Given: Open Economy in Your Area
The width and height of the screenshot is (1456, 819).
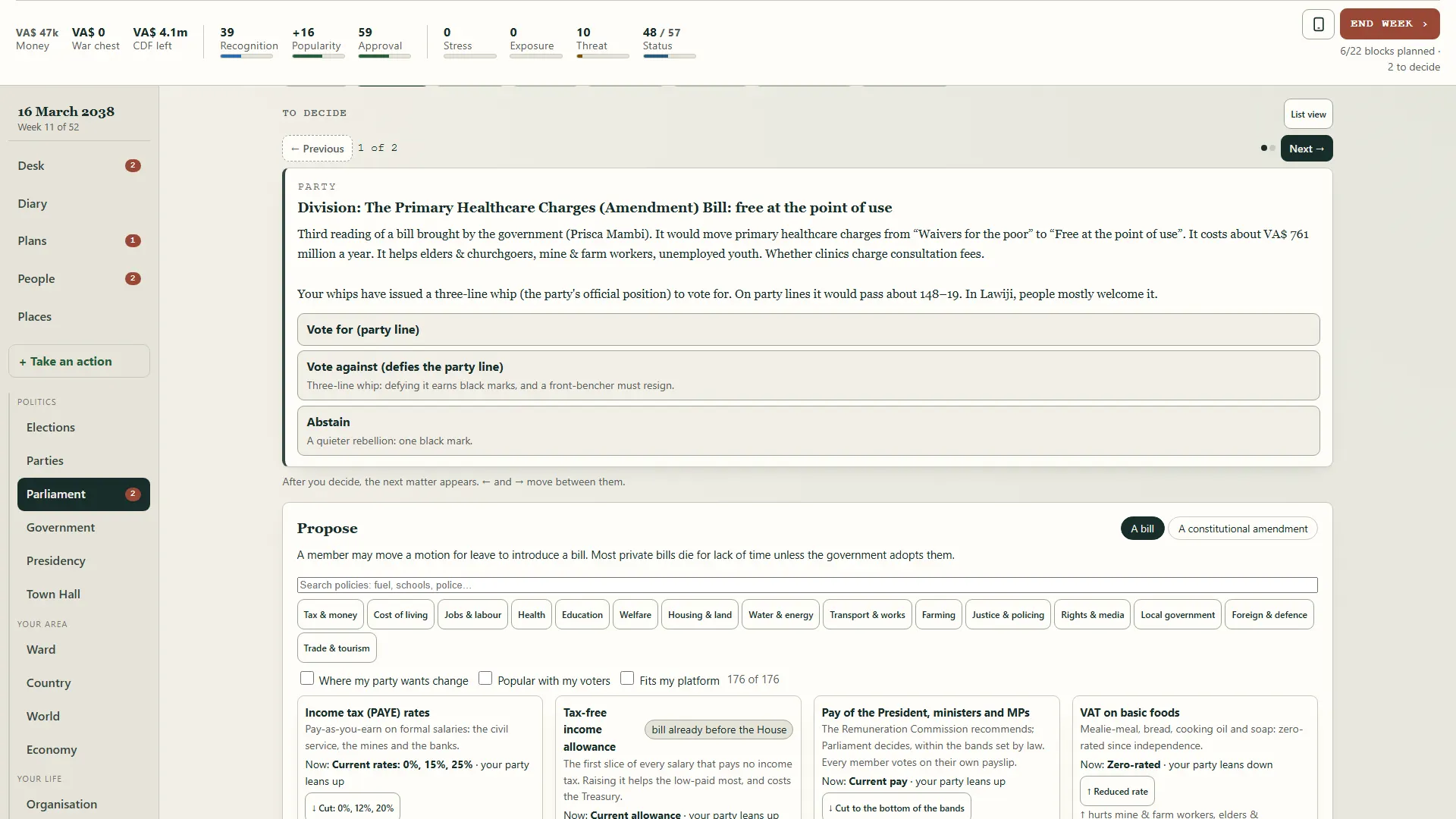Looking at the screenshot, I should click(83, 750).
